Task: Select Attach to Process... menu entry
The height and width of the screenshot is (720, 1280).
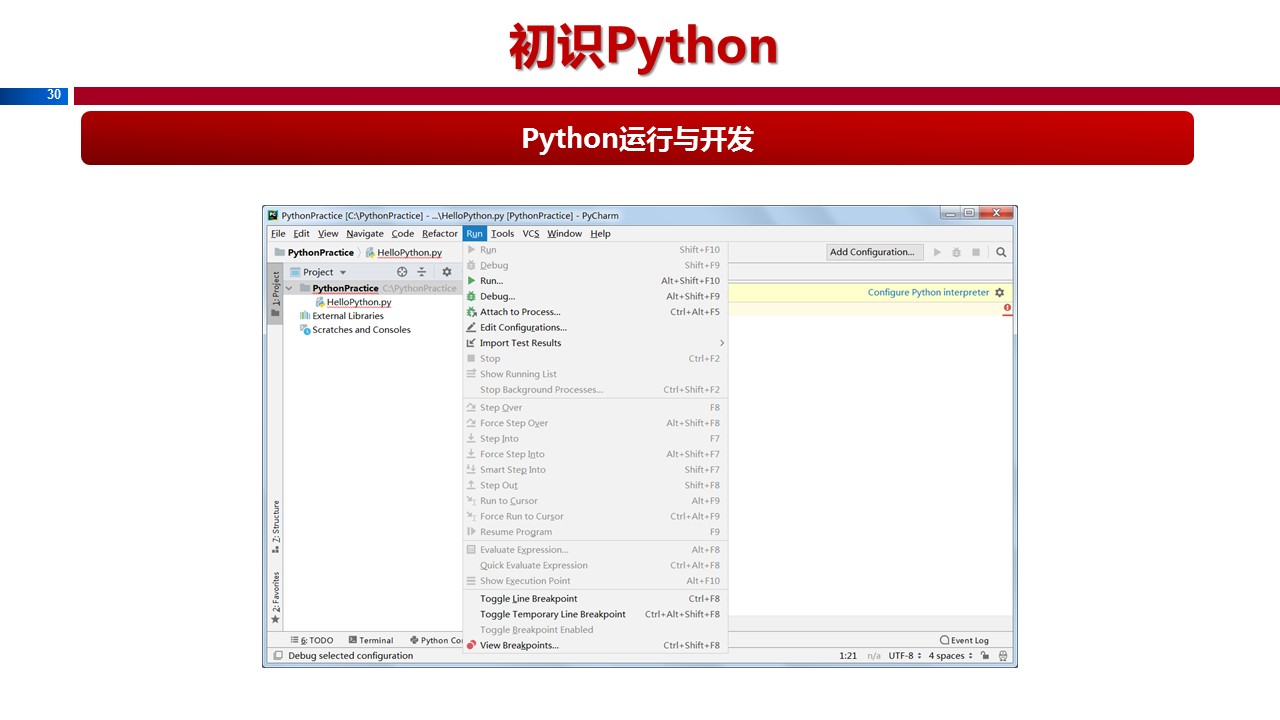Action: (x=595, y=312)
